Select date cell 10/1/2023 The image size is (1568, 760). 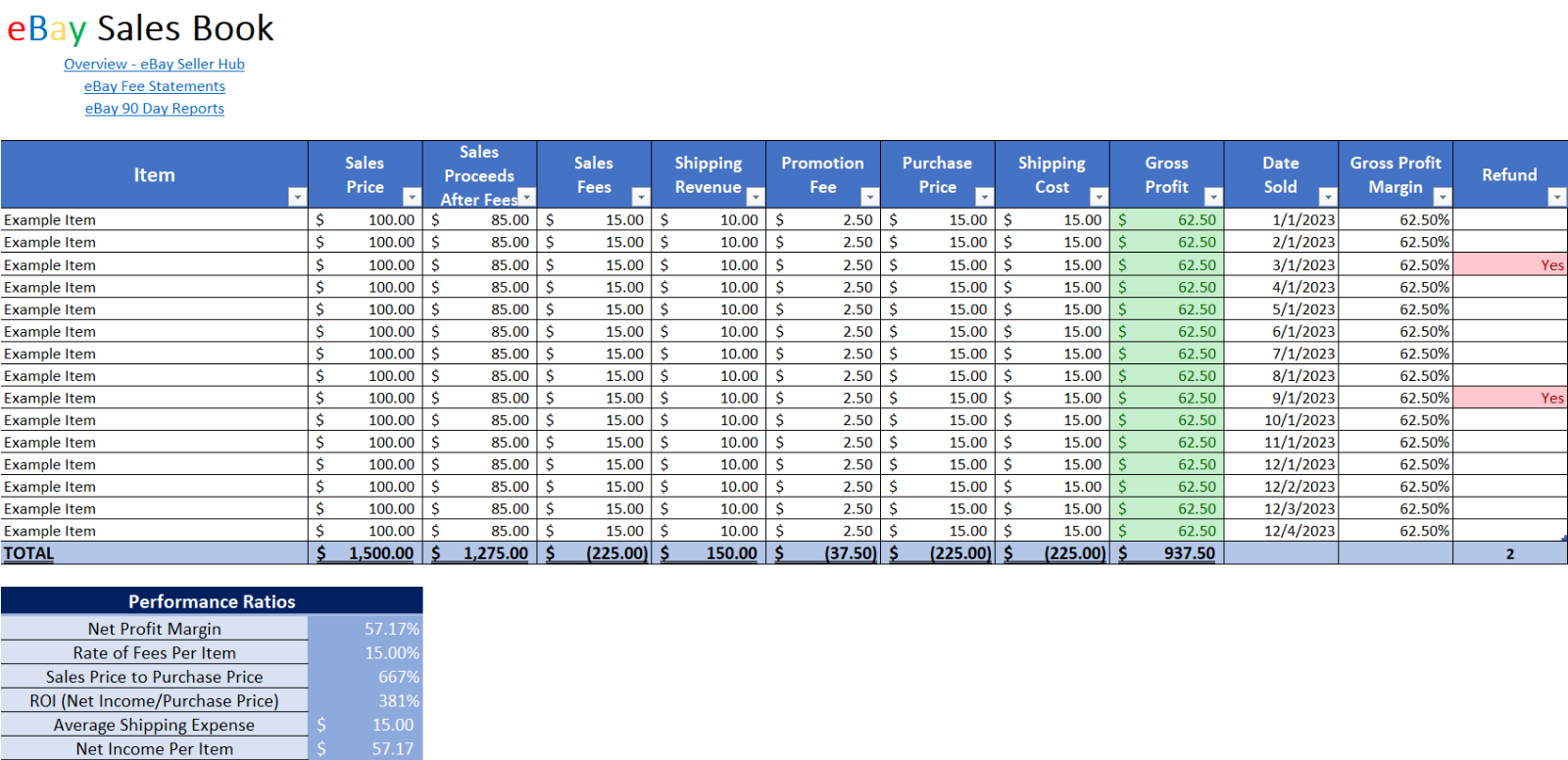(1281, 420)
